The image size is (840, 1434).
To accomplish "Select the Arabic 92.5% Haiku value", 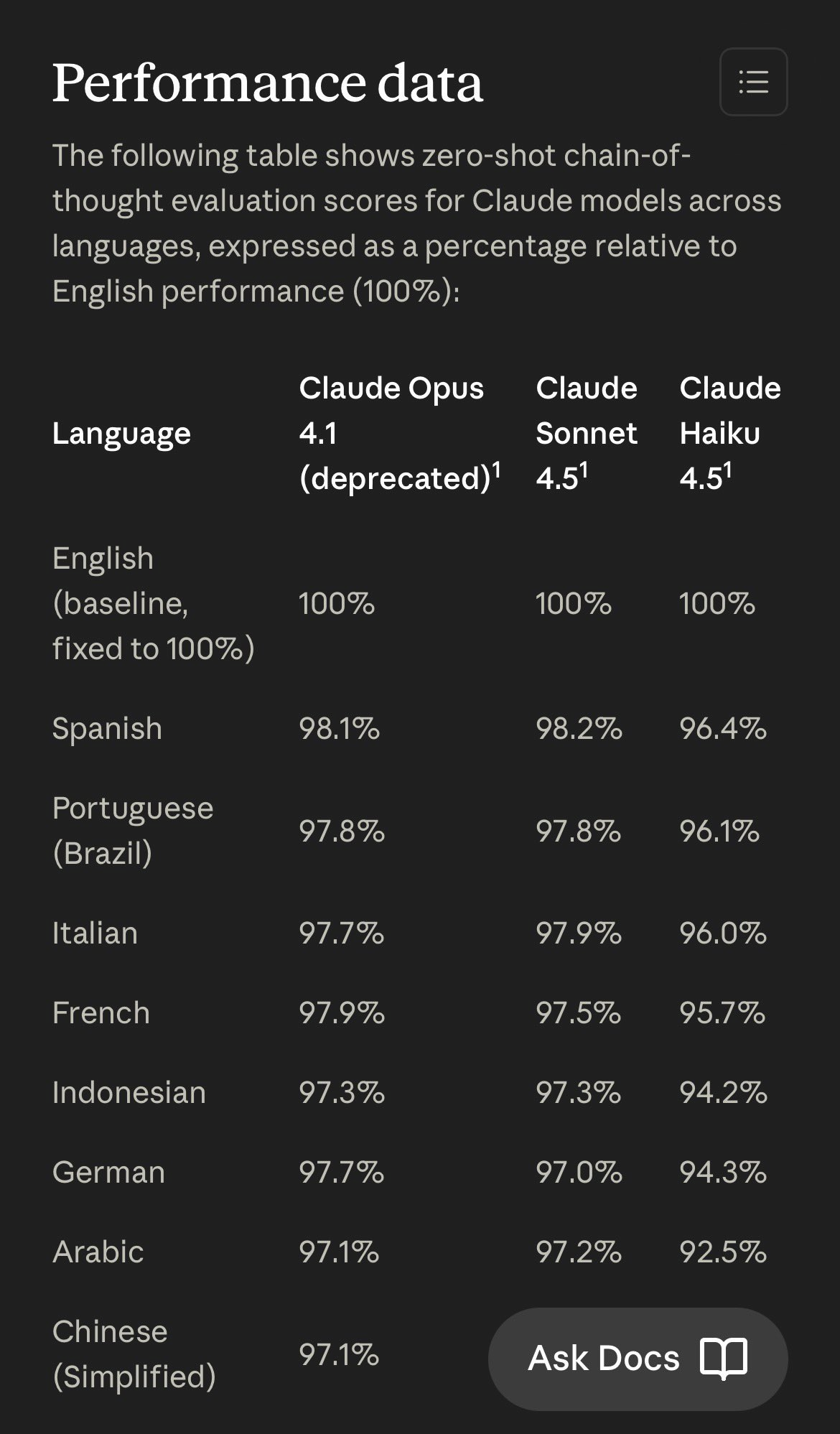I will 723,1252.
